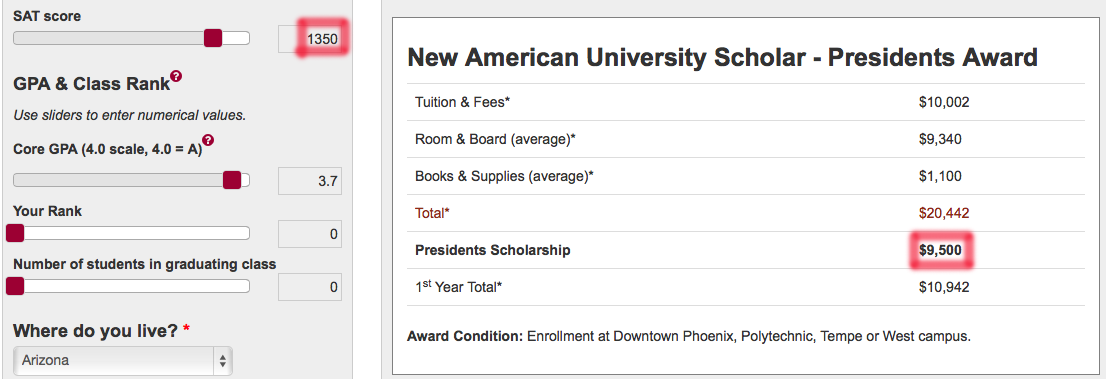The width and height of the screenshot is (1106, 379).
Task: Click the Core GPA field showing 3.7
Action: pos(310,181)
